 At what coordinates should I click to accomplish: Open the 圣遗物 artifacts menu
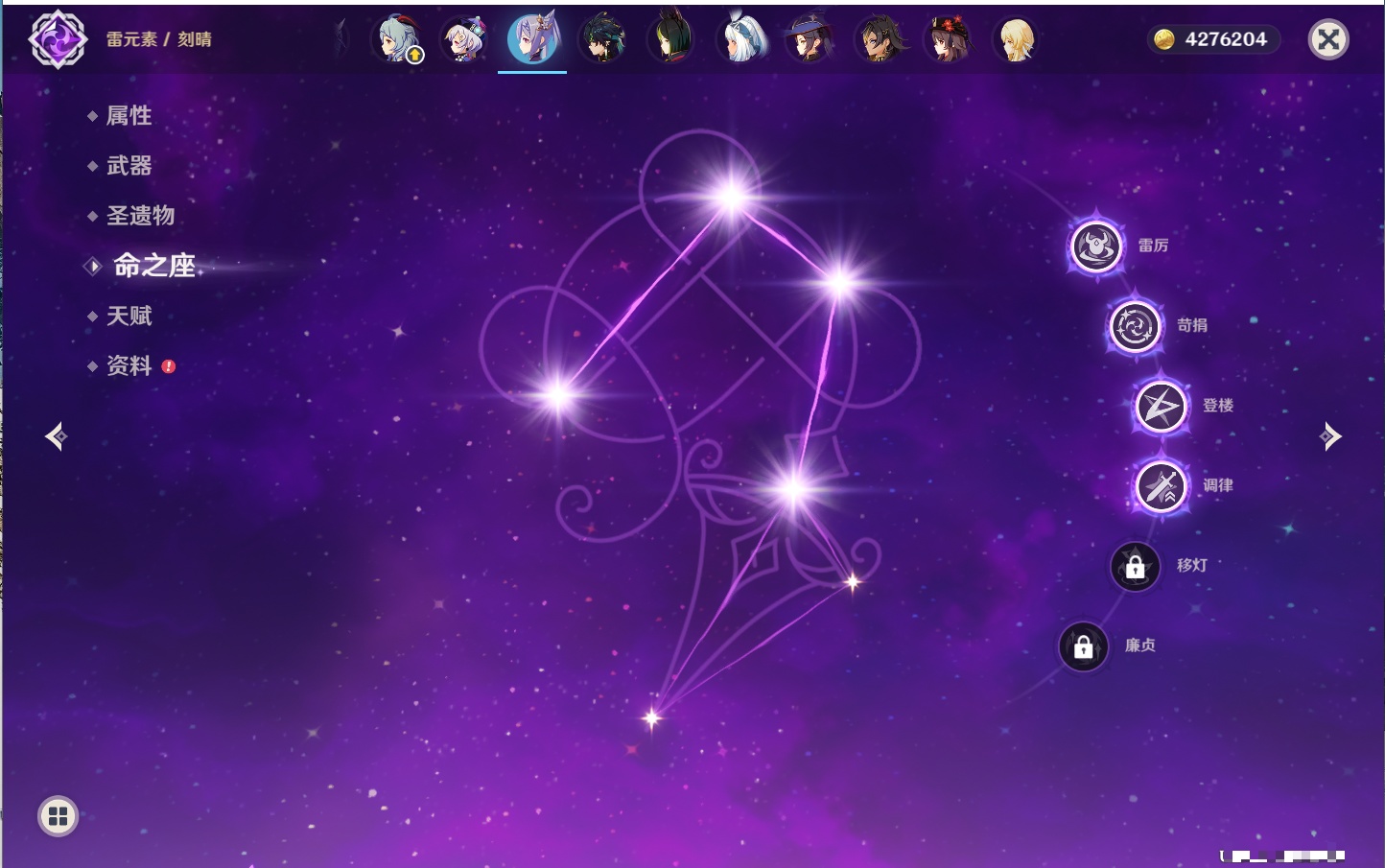pos(140,216)
